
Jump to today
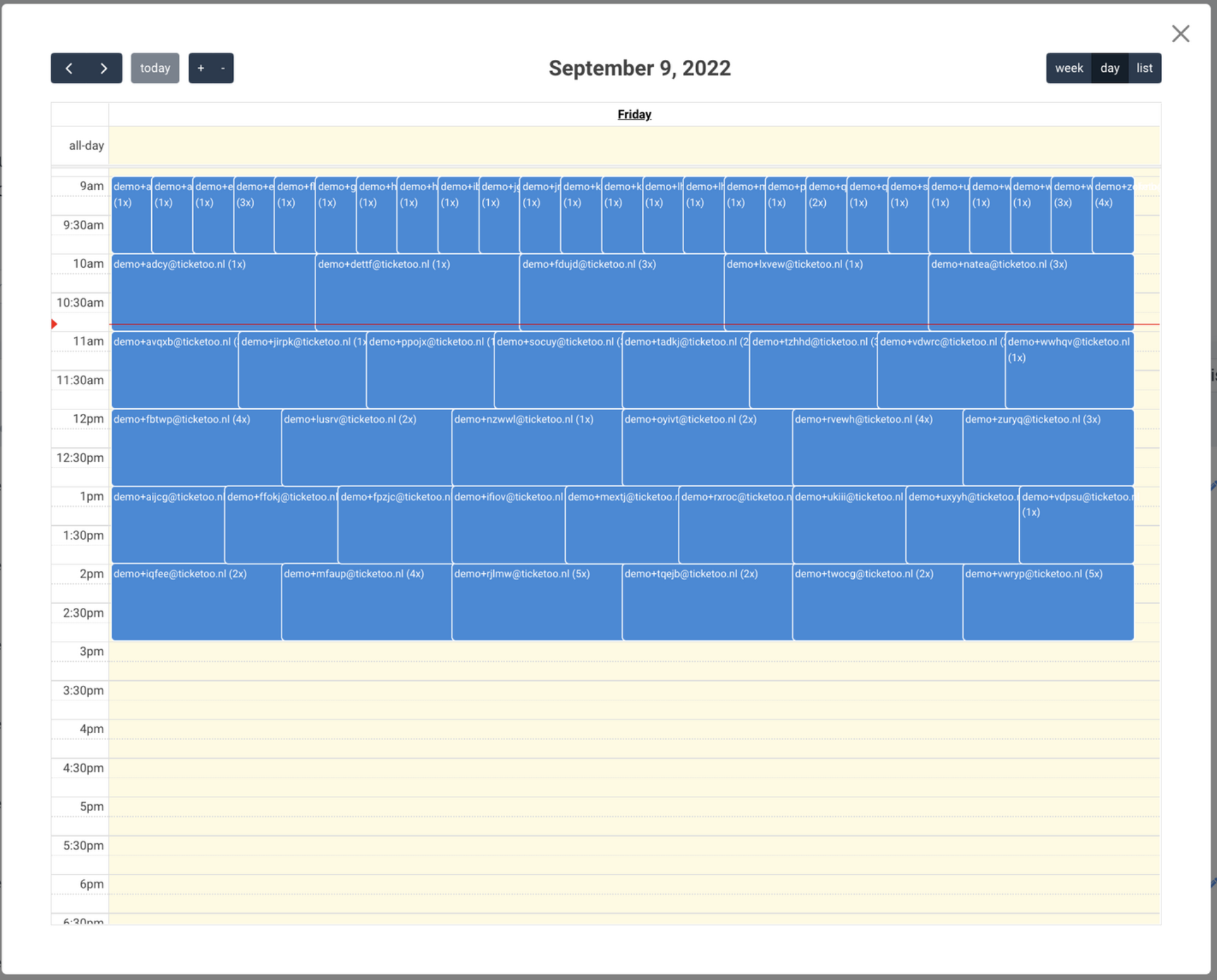click(x=155, y=68)
